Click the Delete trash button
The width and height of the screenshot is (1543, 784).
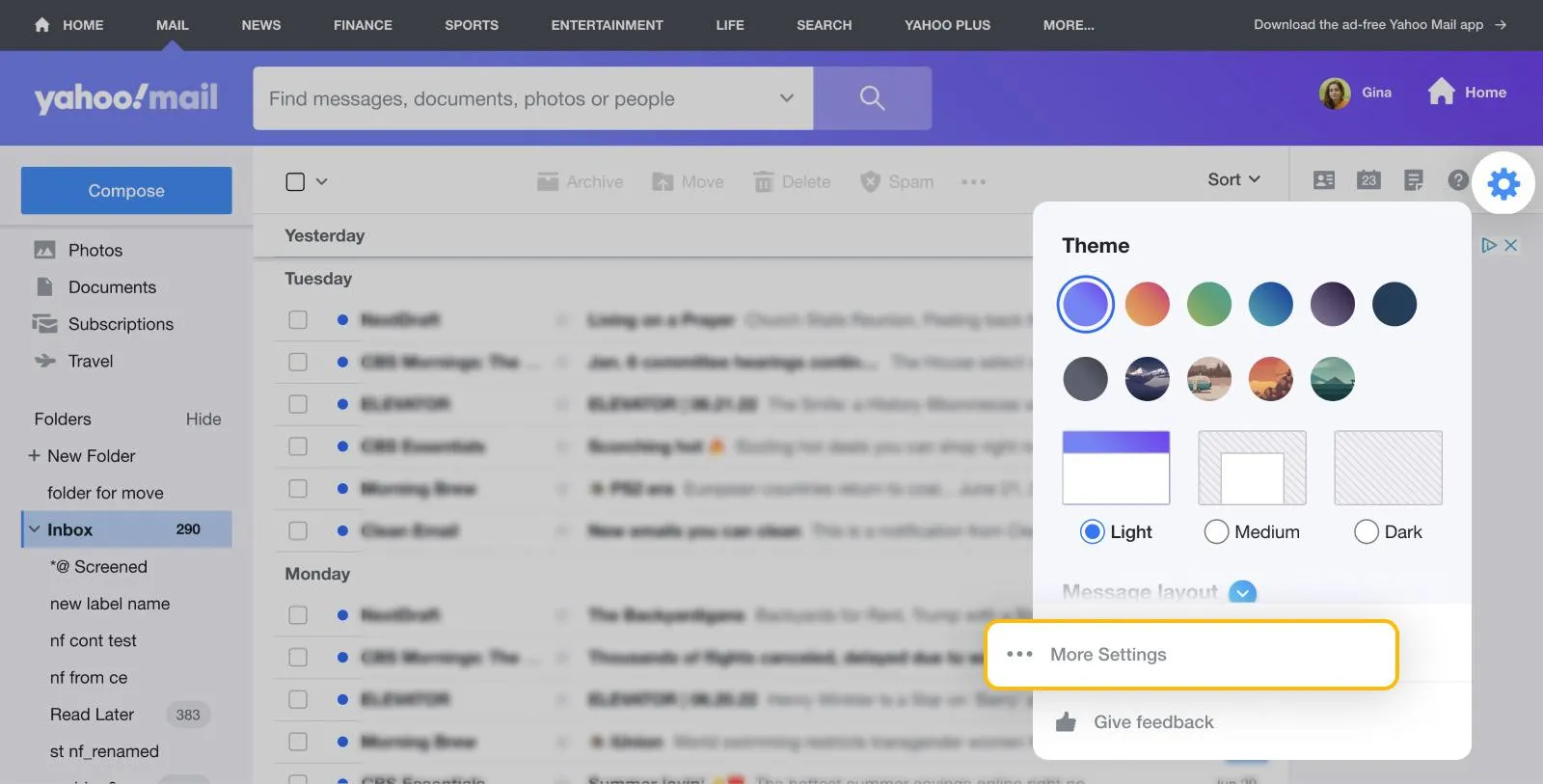tap(792, 181)
